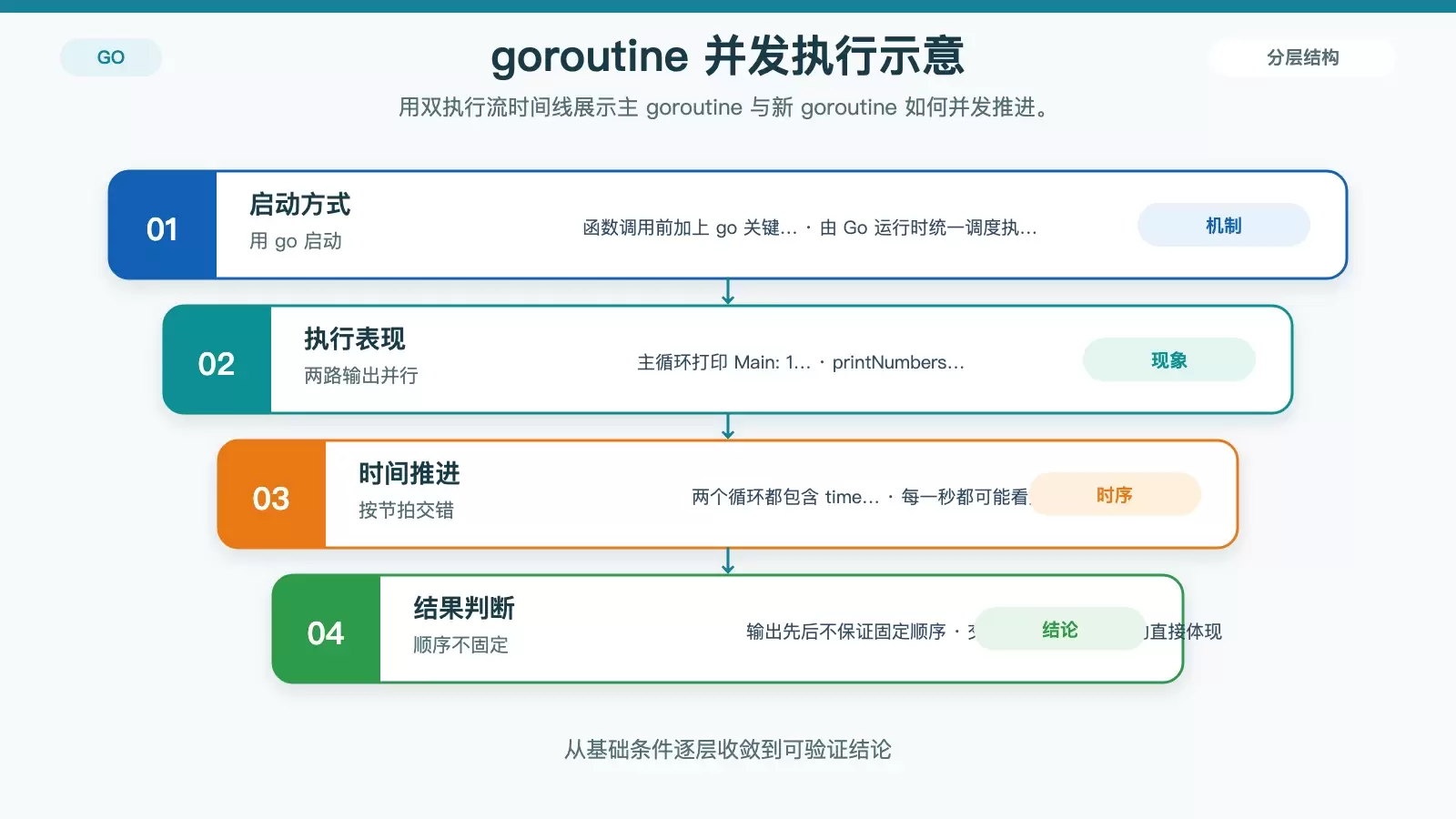Click the description 输出先后不保证固定顺序
The width and height of the screenshot is (1456, 819).
point(846,632)
